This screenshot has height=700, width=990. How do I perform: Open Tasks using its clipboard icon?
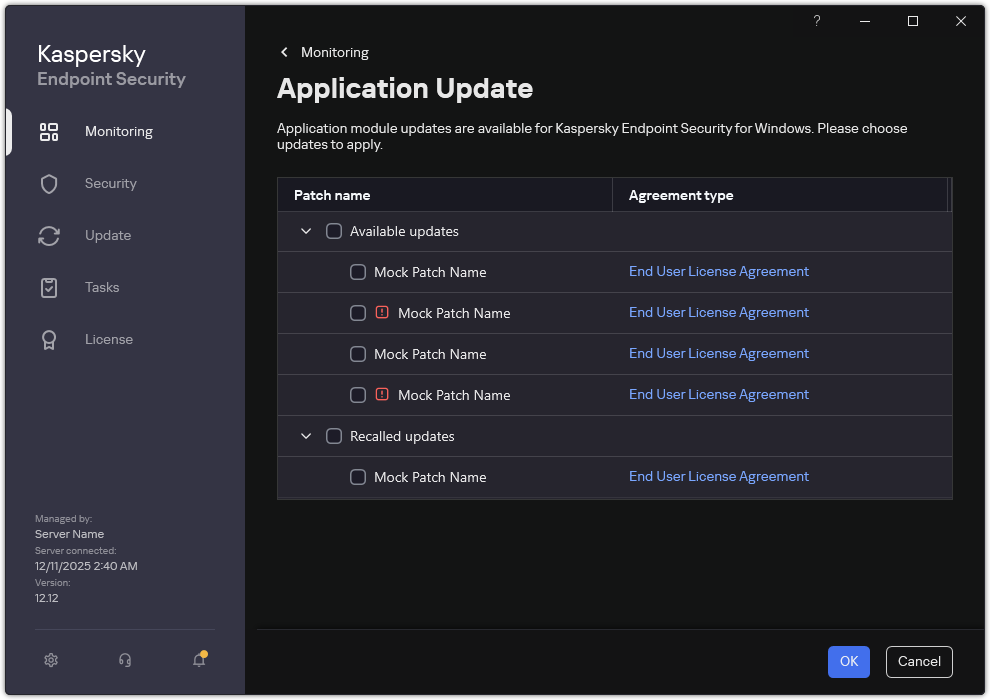click(x=49, y=287)
